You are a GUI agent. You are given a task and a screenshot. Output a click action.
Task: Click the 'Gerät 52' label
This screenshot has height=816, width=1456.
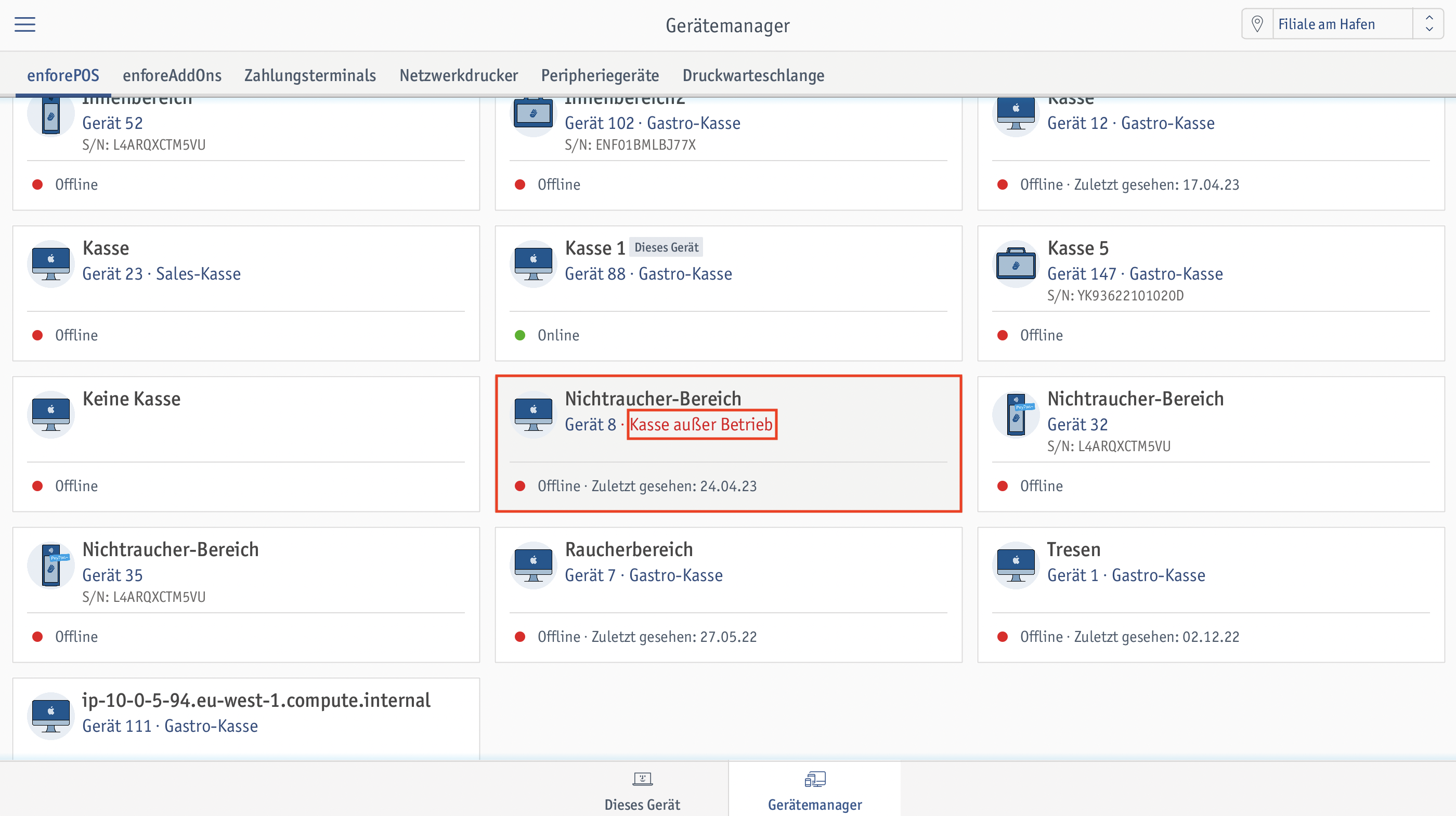[x=112, y=123]
